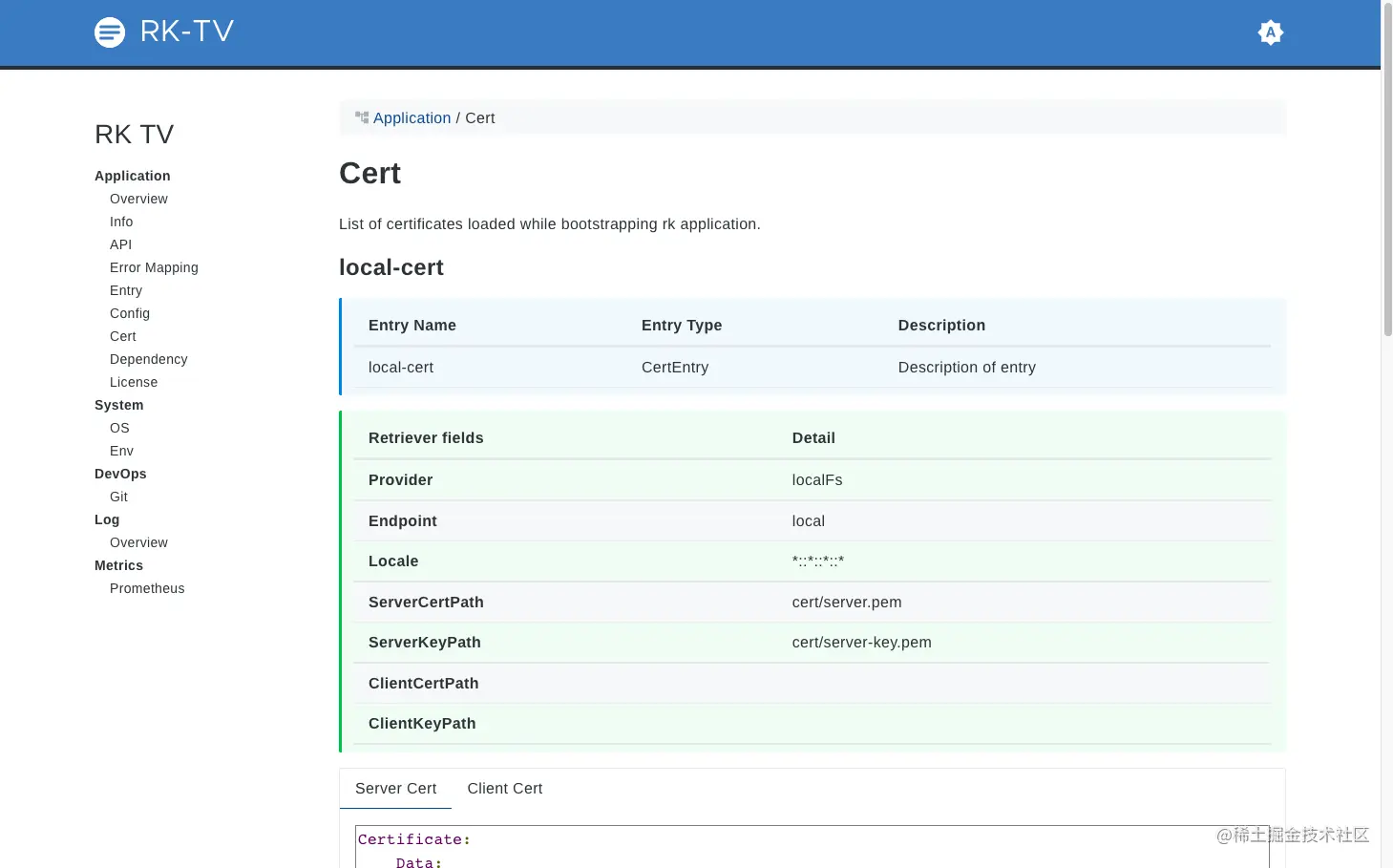
Task: Click the 'Certificate:' code text
Action: [x=413, y=839]
